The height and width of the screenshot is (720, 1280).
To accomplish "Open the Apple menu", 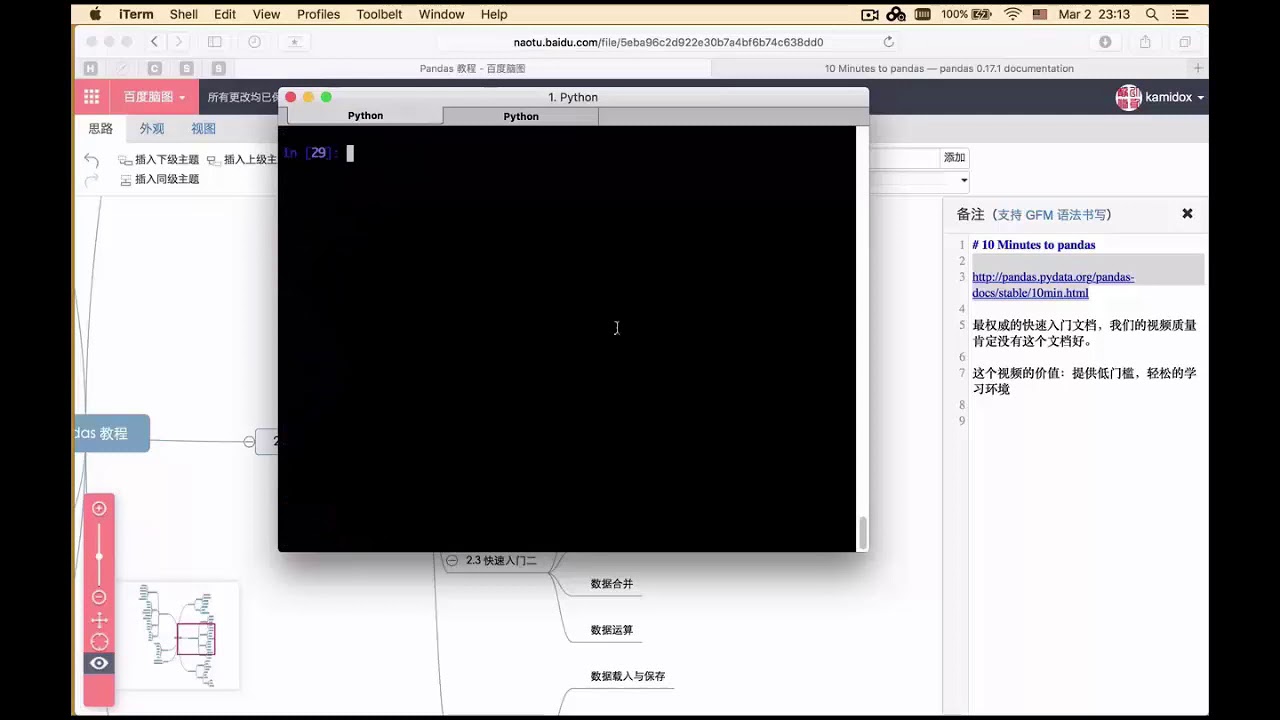I will [x=95, y=14].
